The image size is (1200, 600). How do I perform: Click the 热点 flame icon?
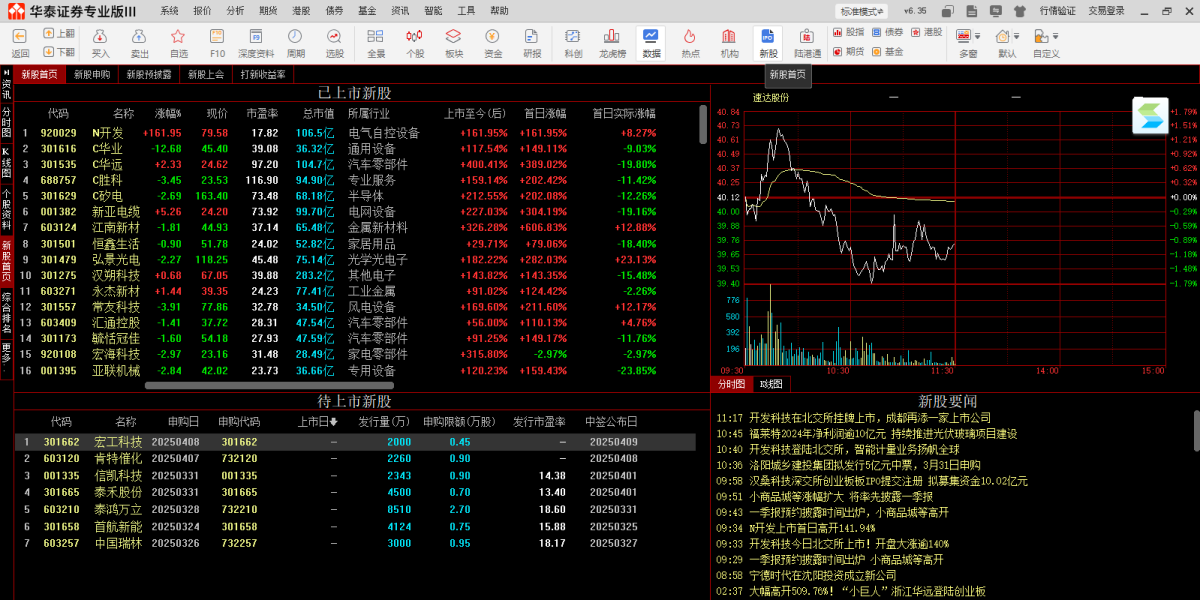pyautogui.click(x=691, y=41)
